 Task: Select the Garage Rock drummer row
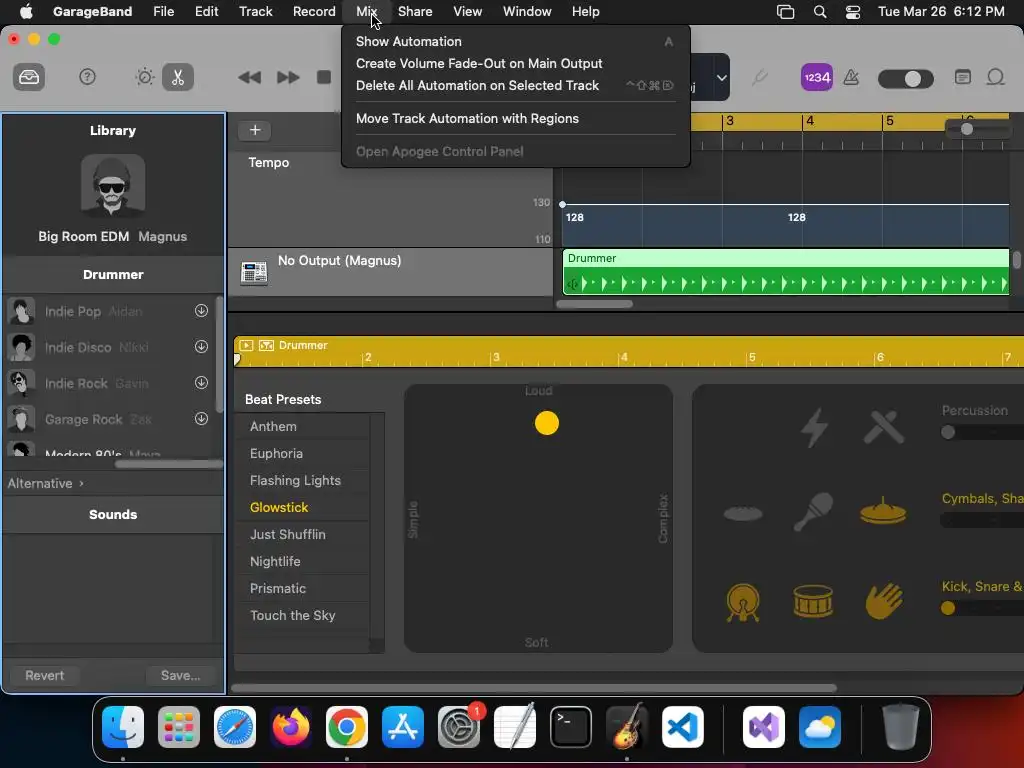click(110, 419)
